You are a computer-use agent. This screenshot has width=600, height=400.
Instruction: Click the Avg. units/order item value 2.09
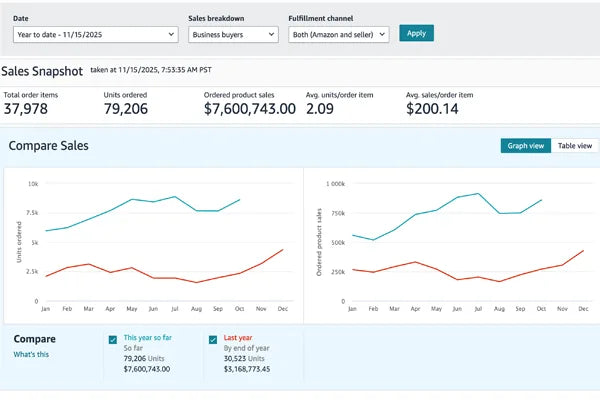pyautogui.click(x=320, y=109)
